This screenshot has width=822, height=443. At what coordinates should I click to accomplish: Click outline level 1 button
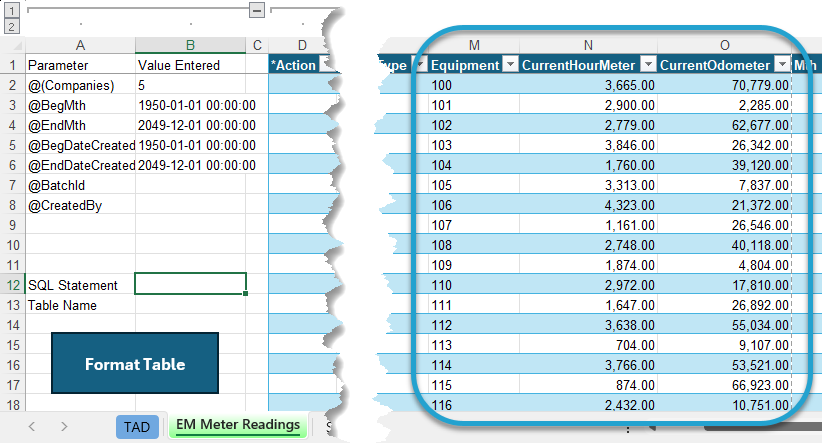(12, 9)
